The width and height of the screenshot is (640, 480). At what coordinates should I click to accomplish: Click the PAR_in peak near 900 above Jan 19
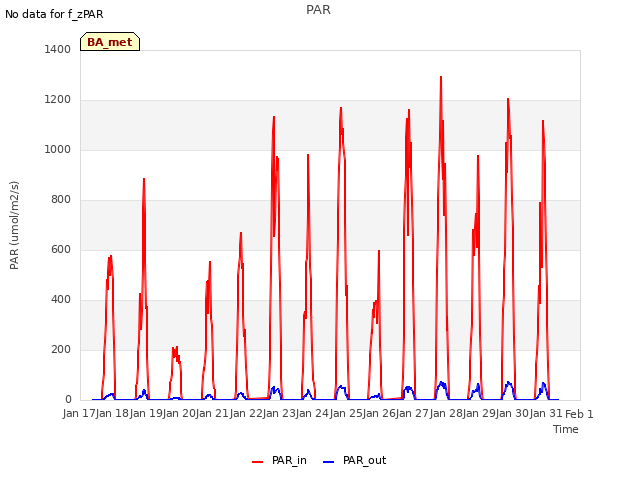(144, 179)
